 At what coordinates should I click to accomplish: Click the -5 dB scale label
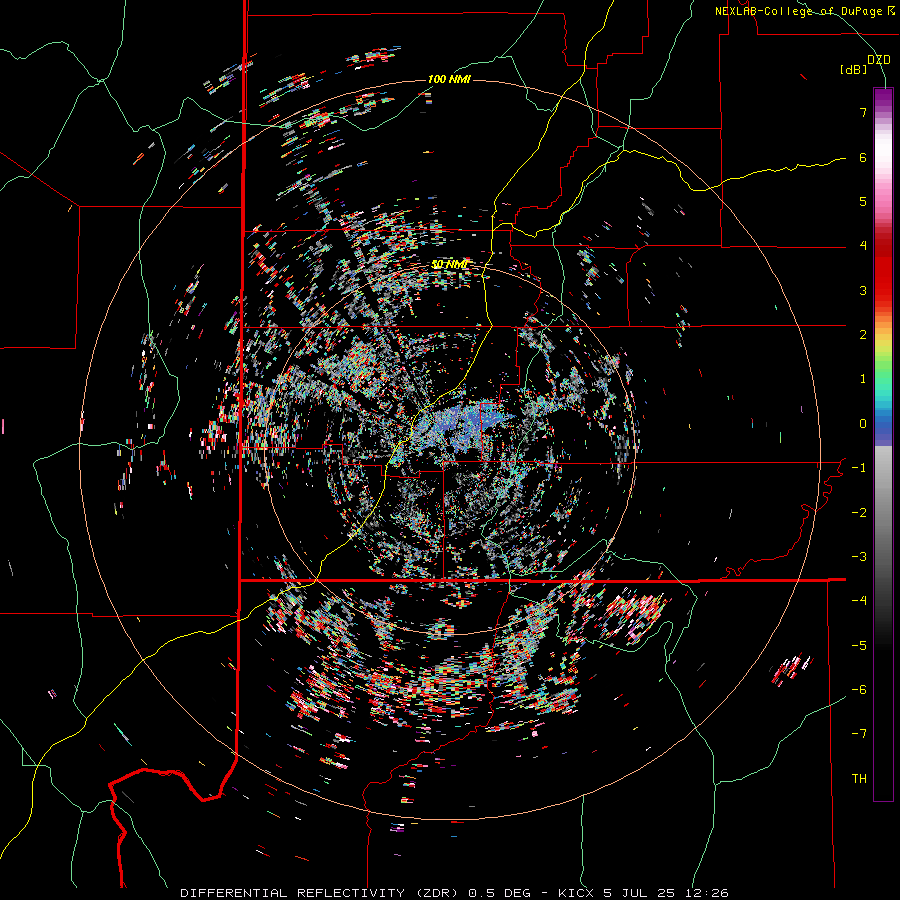(x=859, y=646)
